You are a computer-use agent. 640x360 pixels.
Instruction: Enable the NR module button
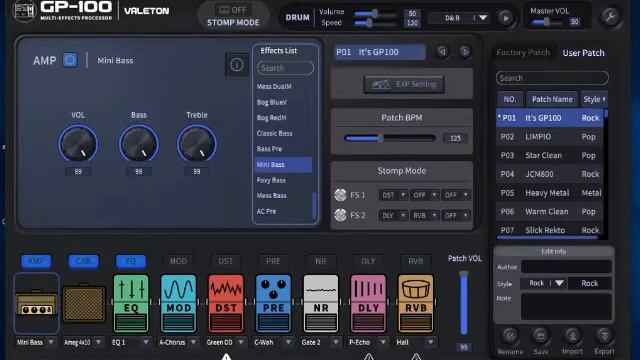320,261
